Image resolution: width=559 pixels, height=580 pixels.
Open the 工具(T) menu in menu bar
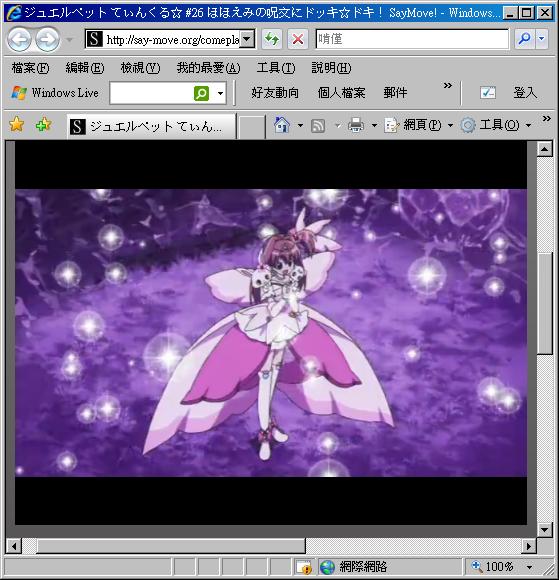(276, 68)
